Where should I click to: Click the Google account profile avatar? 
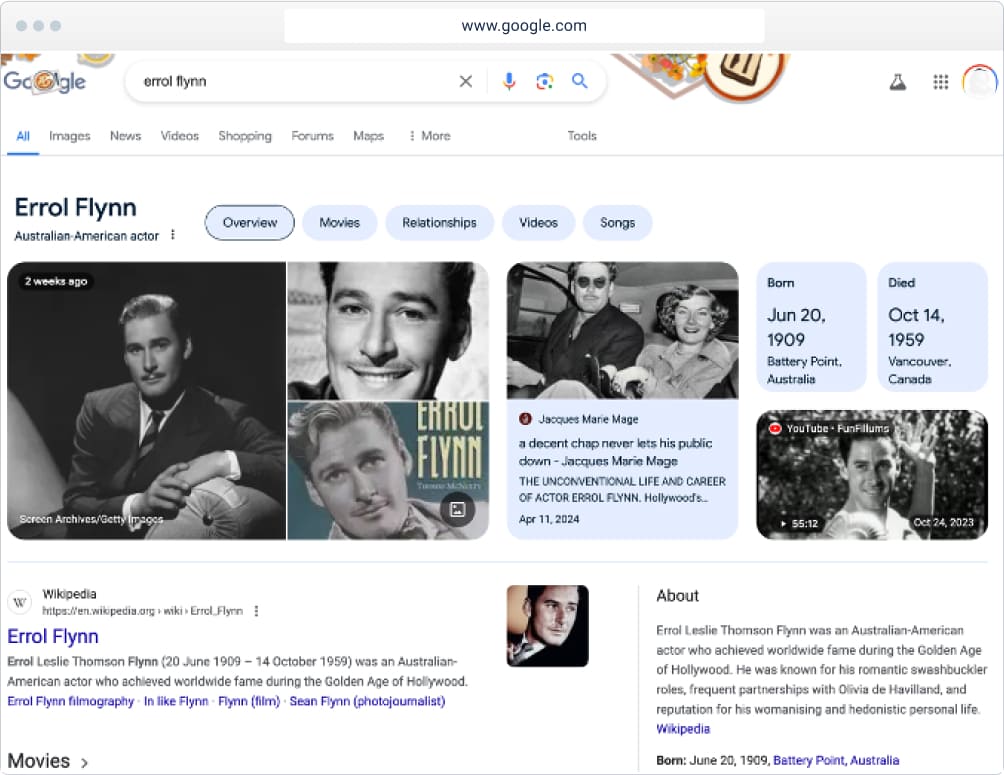pos(979,82)
